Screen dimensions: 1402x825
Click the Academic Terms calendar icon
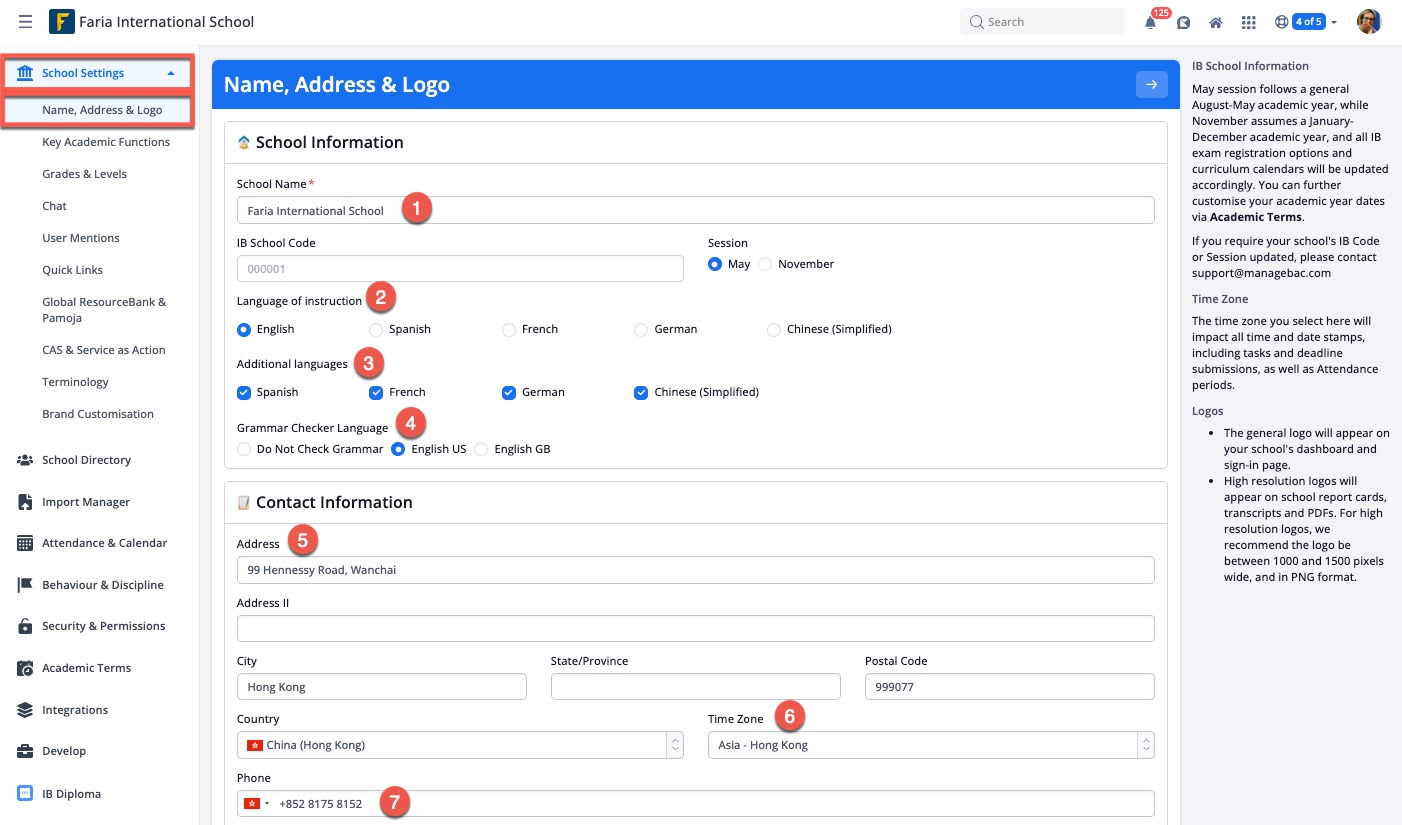(x=25, y=668)
